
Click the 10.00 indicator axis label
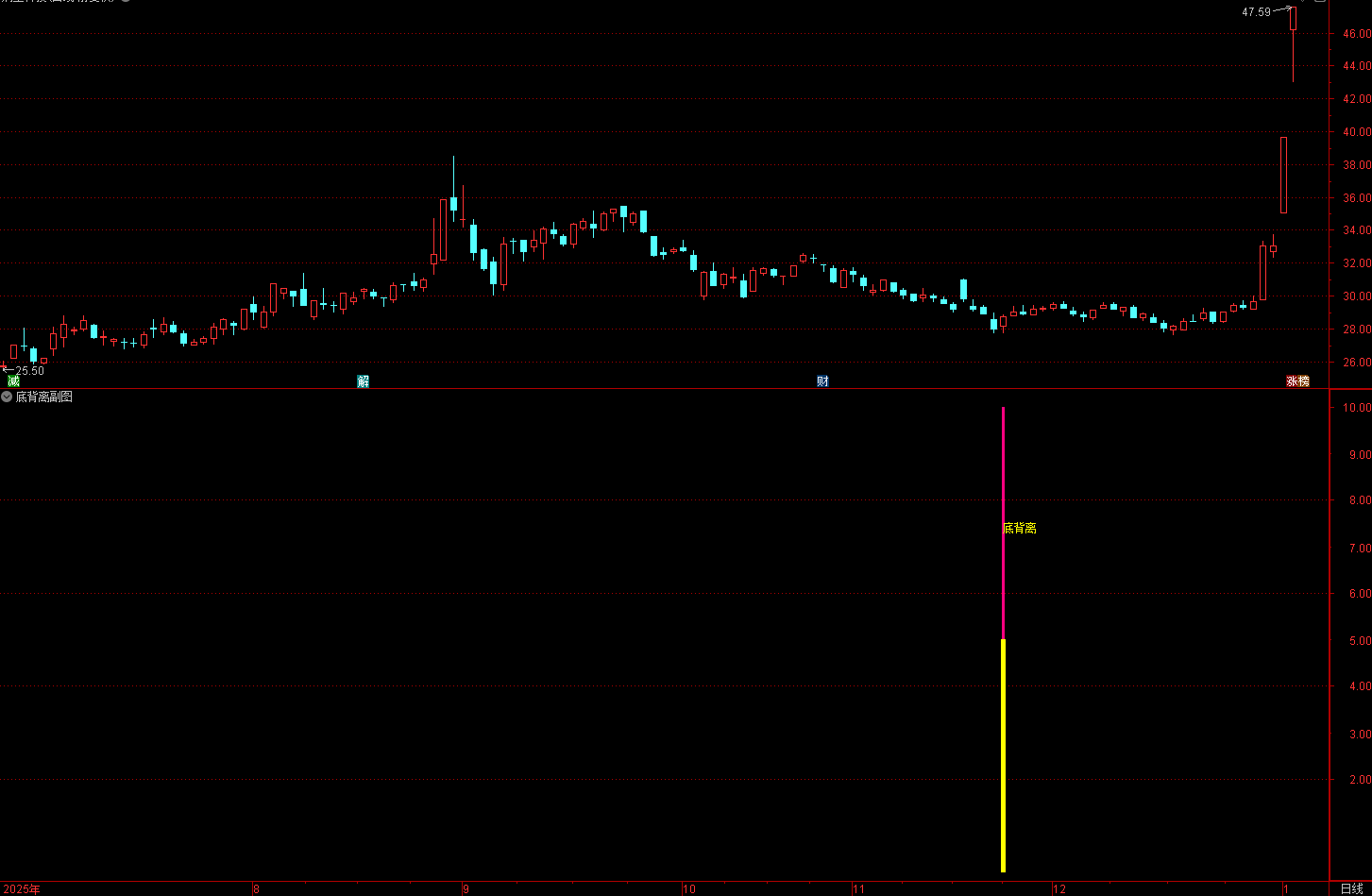click(x=1357, y=408)
